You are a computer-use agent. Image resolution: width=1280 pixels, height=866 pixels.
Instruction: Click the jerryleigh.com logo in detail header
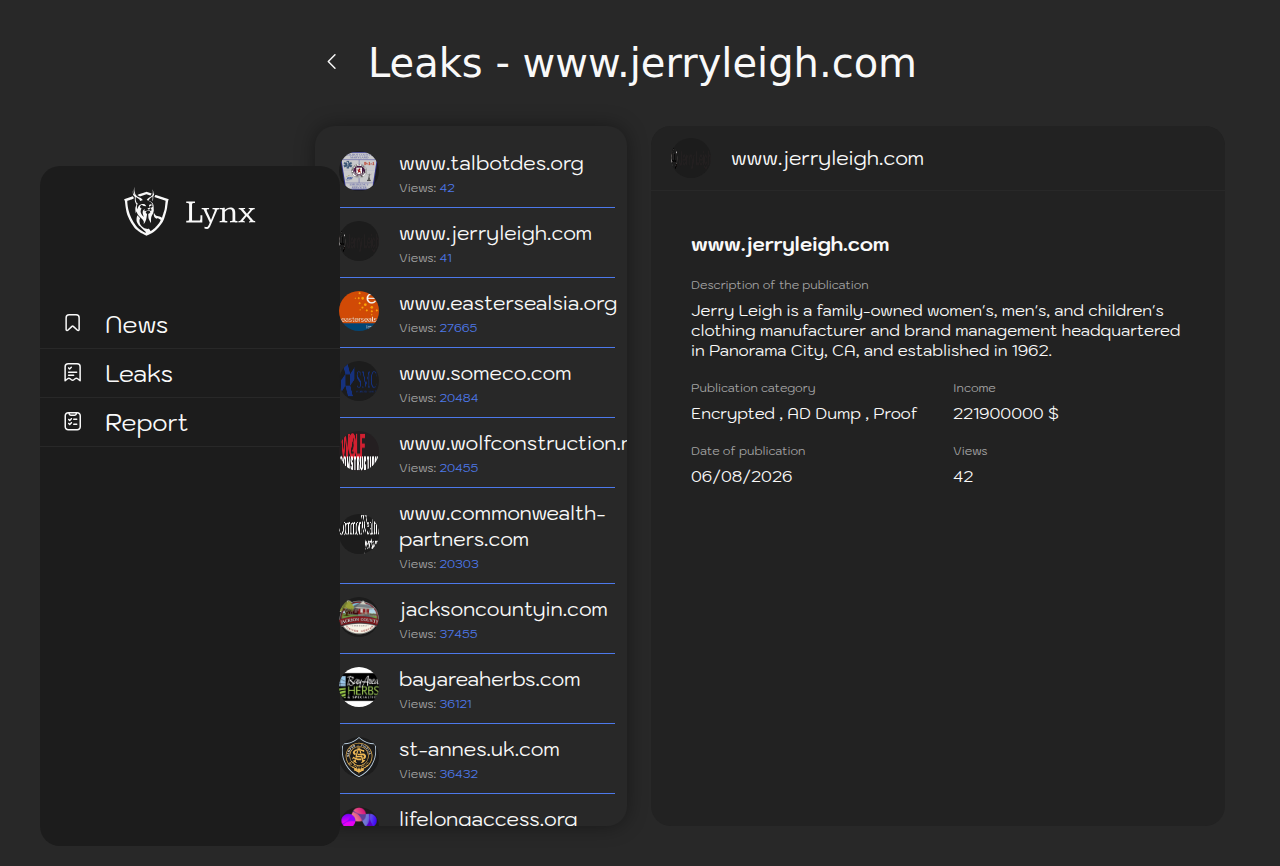(691, 158)
